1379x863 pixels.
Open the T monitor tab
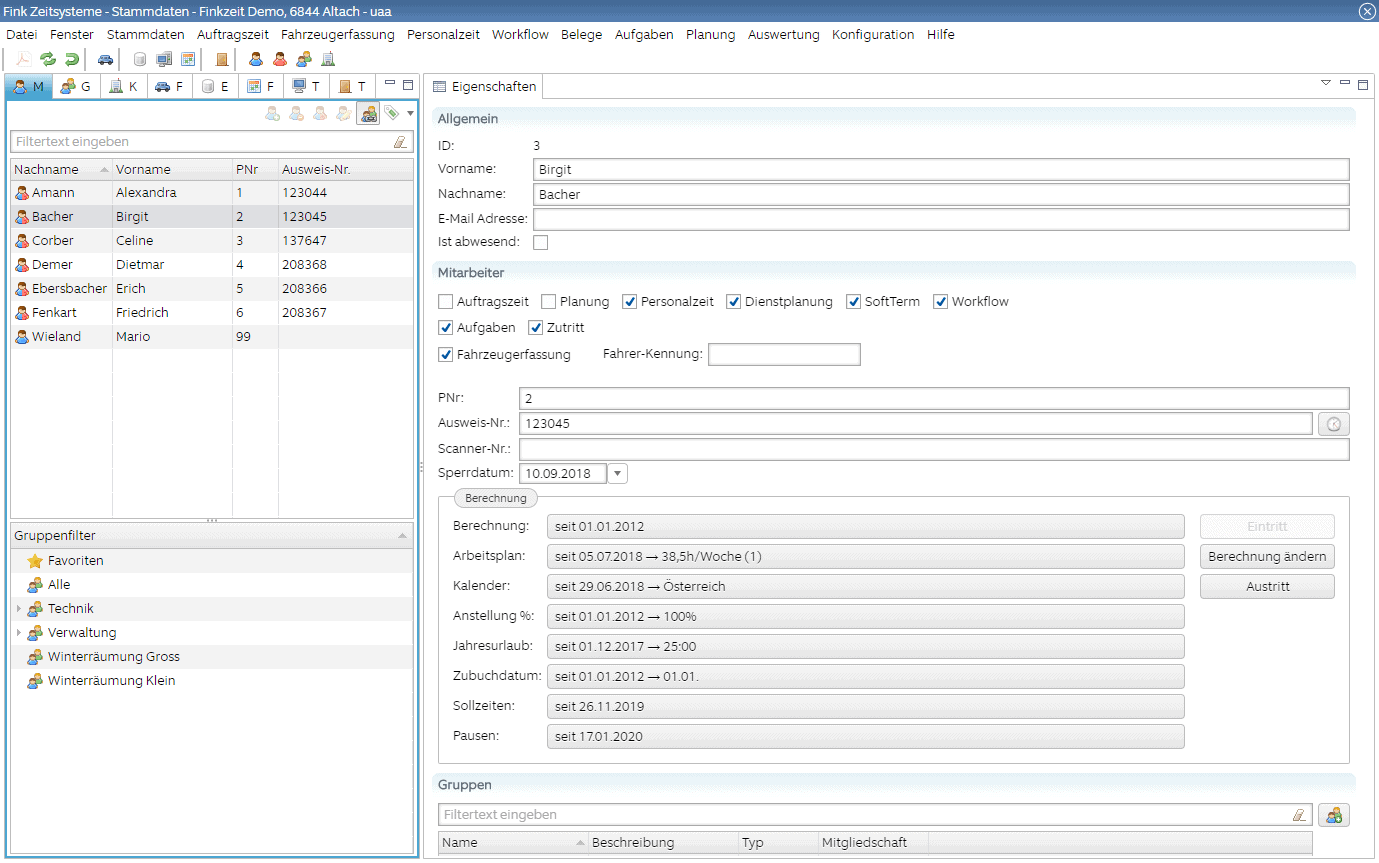tap(307, 87)
